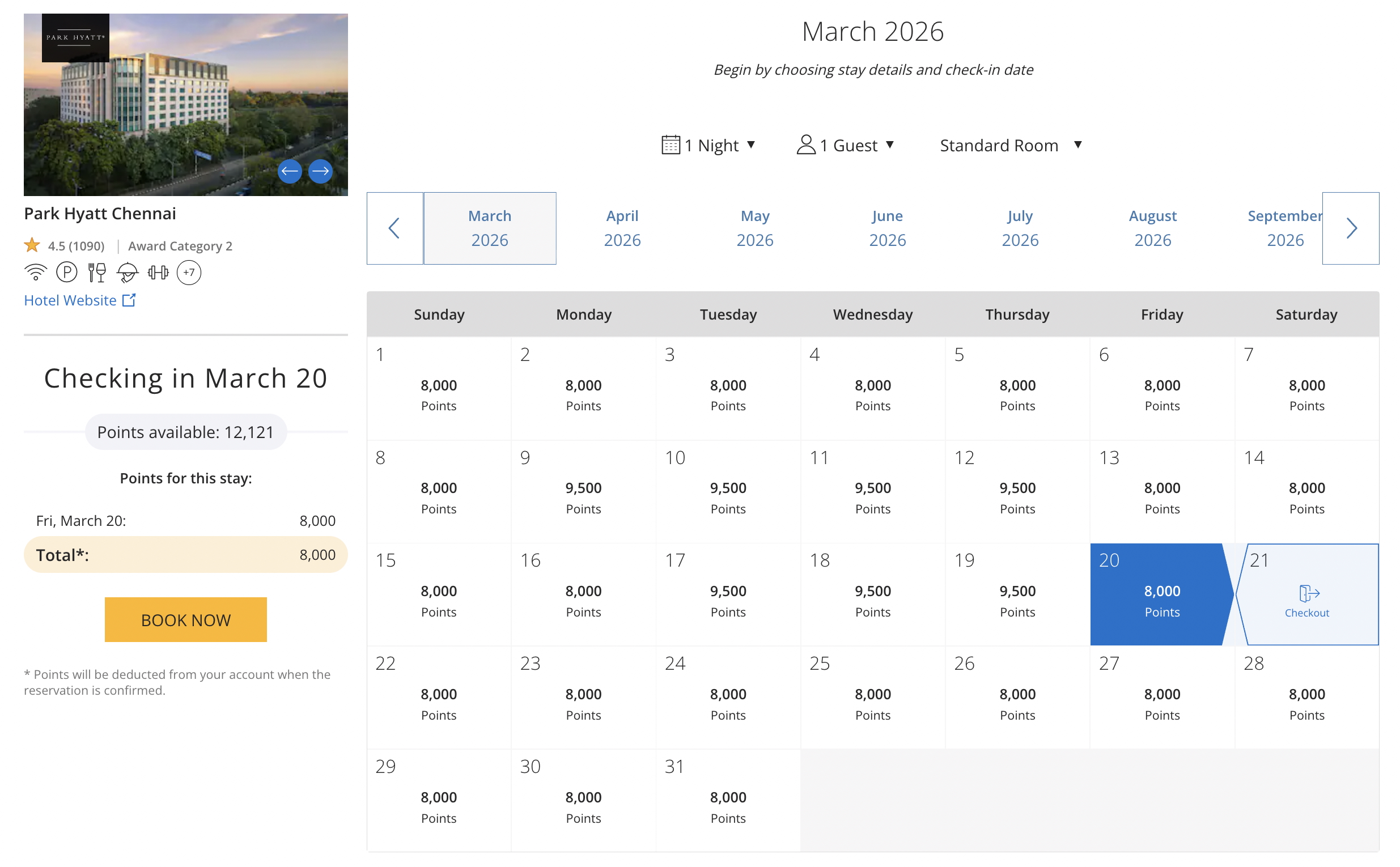Advance to the next hotel photo

(320, 171)
